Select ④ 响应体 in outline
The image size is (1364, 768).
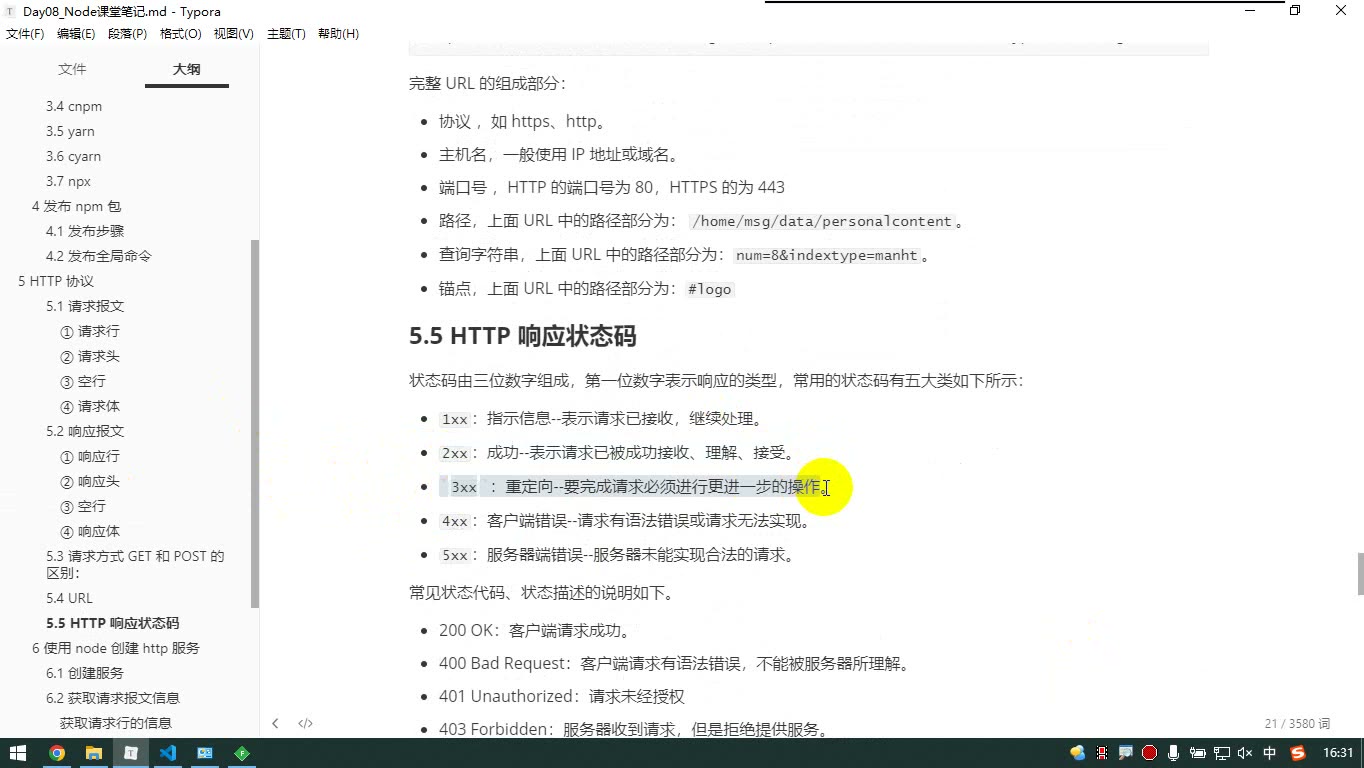[90, 531]
